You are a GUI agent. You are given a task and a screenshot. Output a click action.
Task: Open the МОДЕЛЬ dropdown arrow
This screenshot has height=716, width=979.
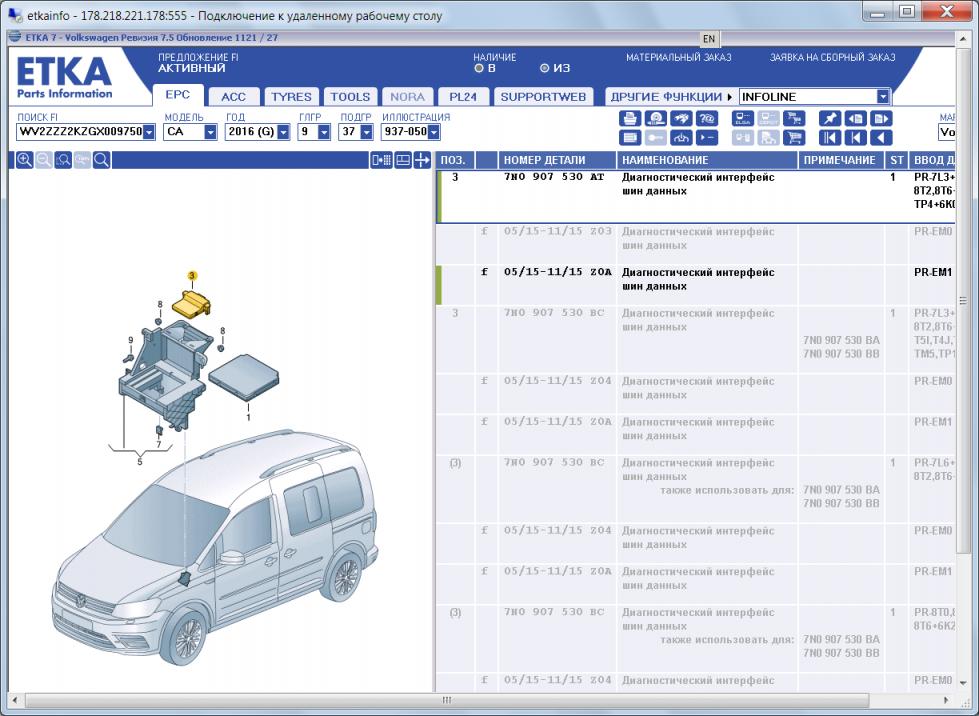(x=210, y=132)
